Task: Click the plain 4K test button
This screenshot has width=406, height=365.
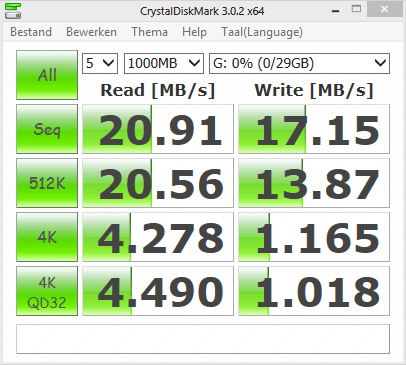Action: (x=47, y=237)
